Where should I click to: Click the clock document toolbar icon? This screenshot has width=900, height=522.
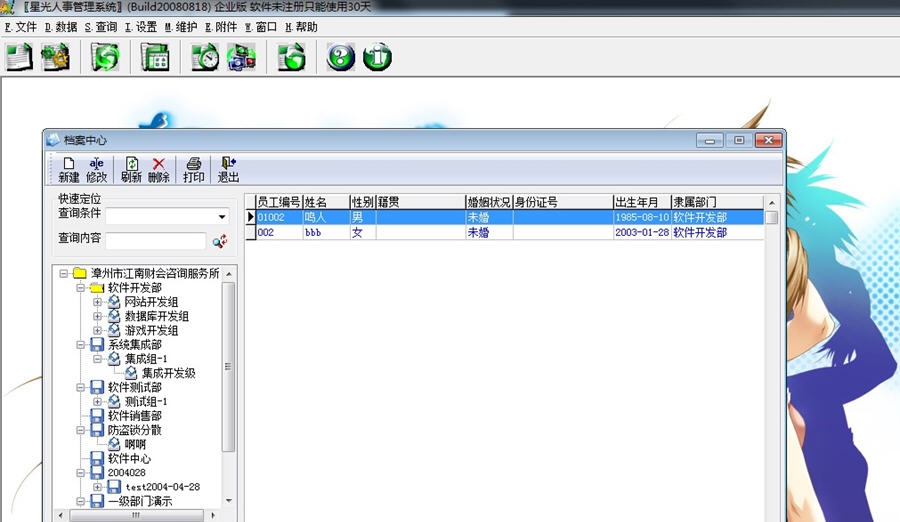click(205, 57)
